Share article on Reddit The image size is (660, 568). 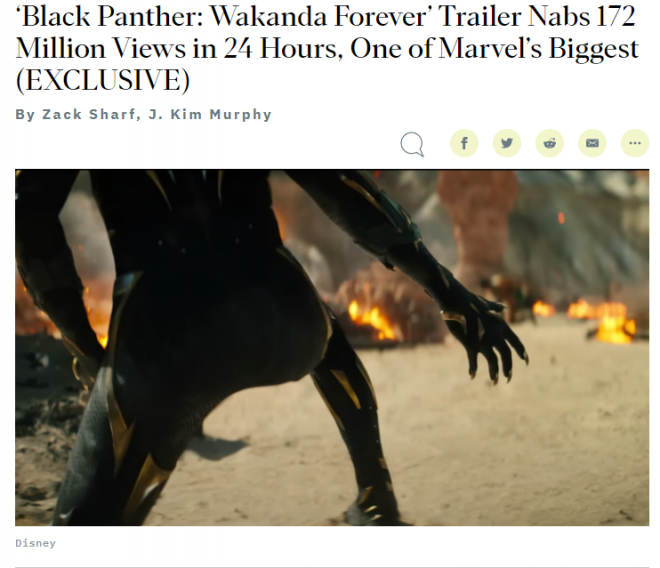[549, 143]
